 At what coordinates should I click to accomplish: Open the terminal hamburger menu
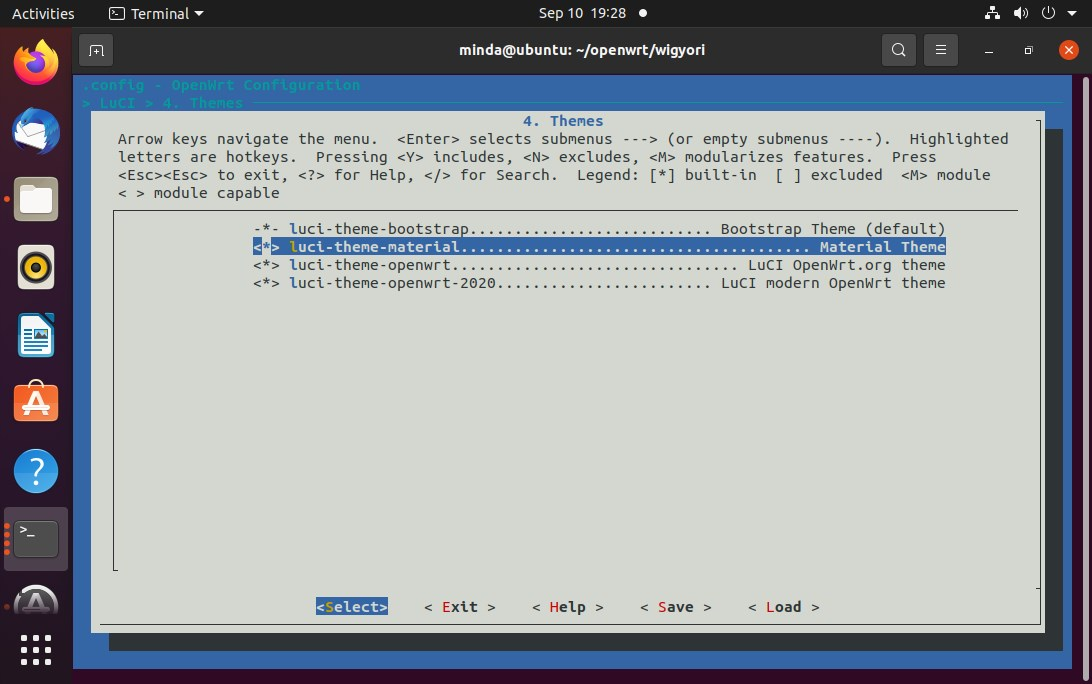click(x=941, y=50)
